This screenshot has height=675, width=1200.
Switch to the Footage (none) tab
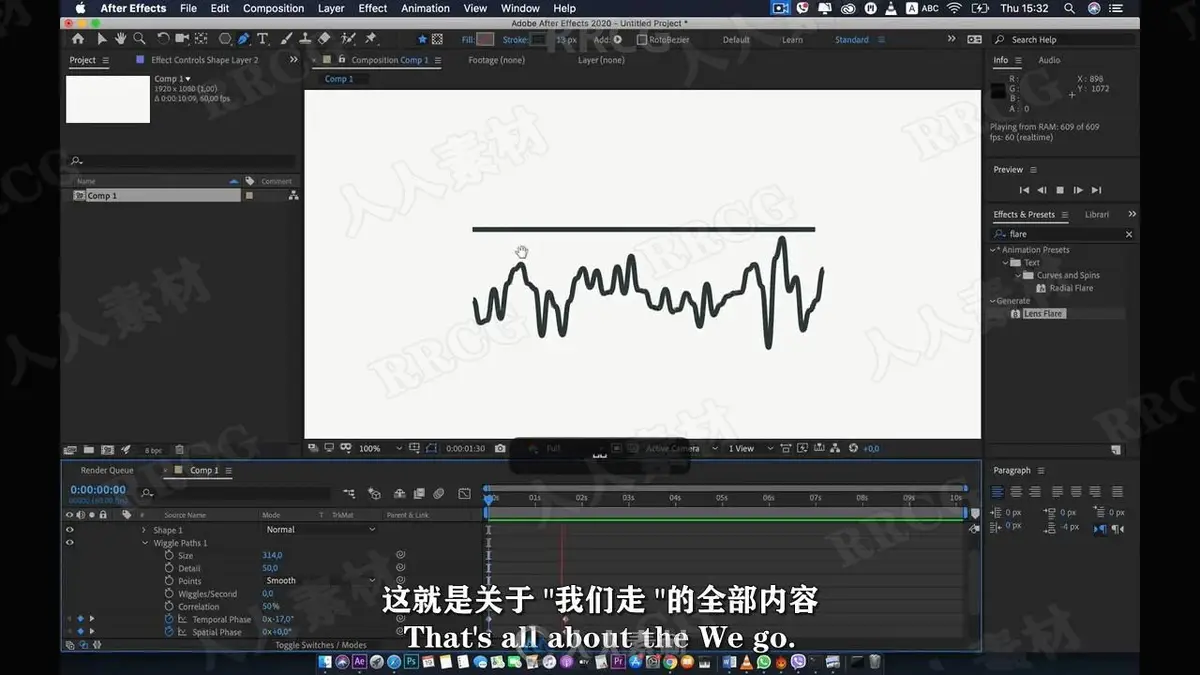[496, 60]
